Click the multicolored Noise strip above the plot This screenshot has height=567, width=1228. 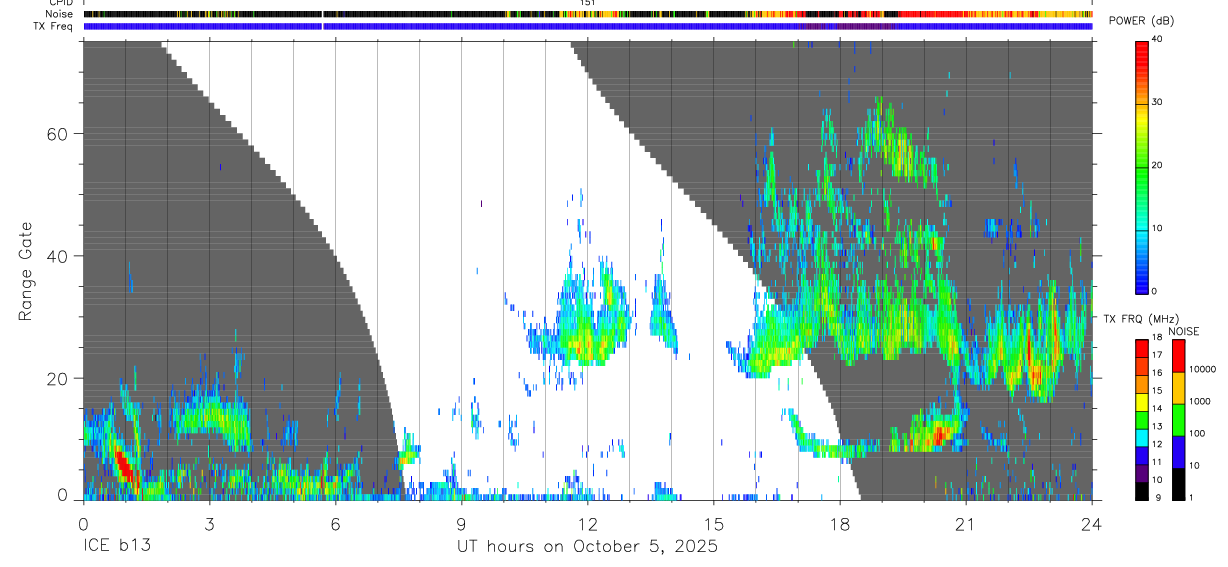[588, 14]
